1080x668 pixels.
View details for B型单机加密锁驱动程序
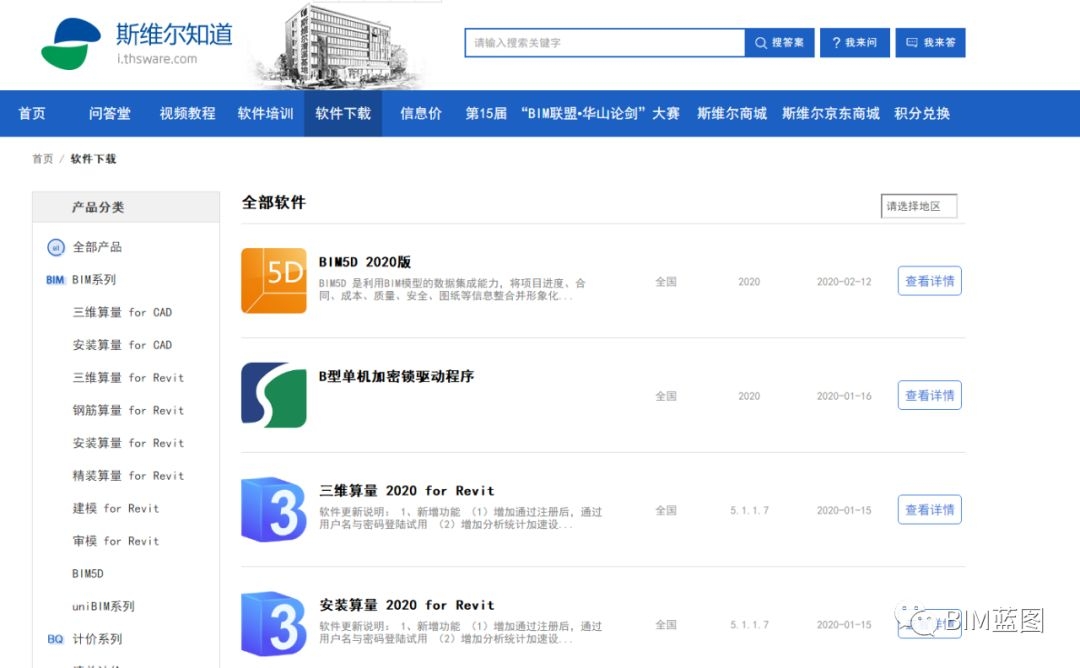[x=930, y=395]
